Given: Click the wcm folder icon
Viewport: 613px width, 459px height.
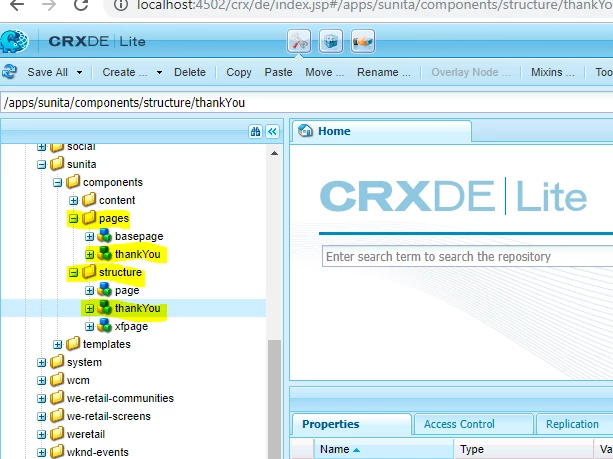Looking at the screenshot, I should point(57,380).
